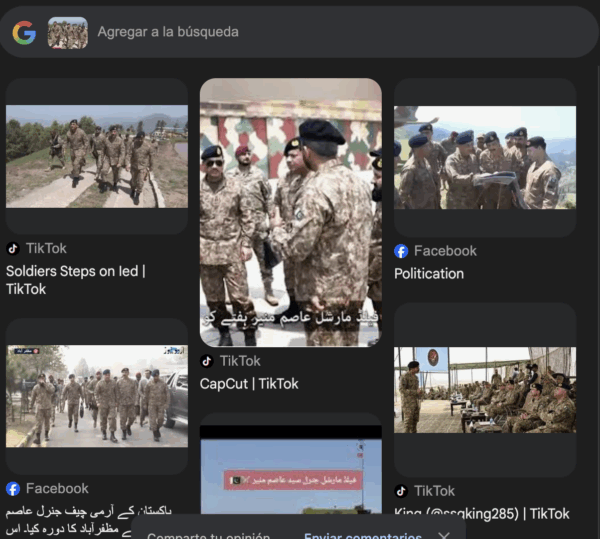Viewport: 600px width, 539px height.
Task: Open the tall image of officers talking
Action: tap(291, 213)
